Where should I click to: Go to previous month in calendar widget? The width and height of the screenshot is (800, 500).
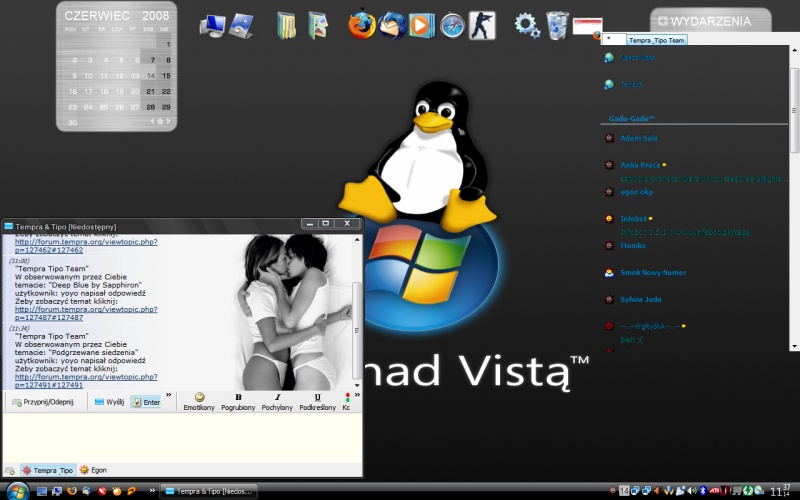coord(152,121)
